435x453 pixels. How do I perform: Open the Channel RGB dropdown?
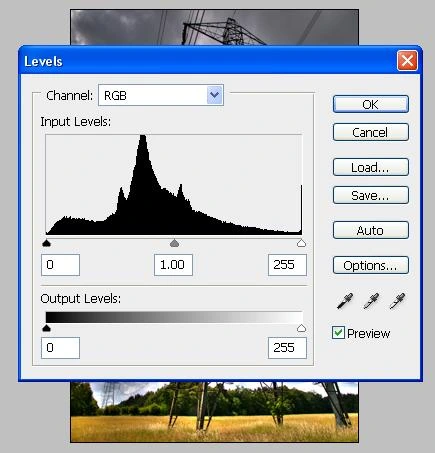click(161, 95)
